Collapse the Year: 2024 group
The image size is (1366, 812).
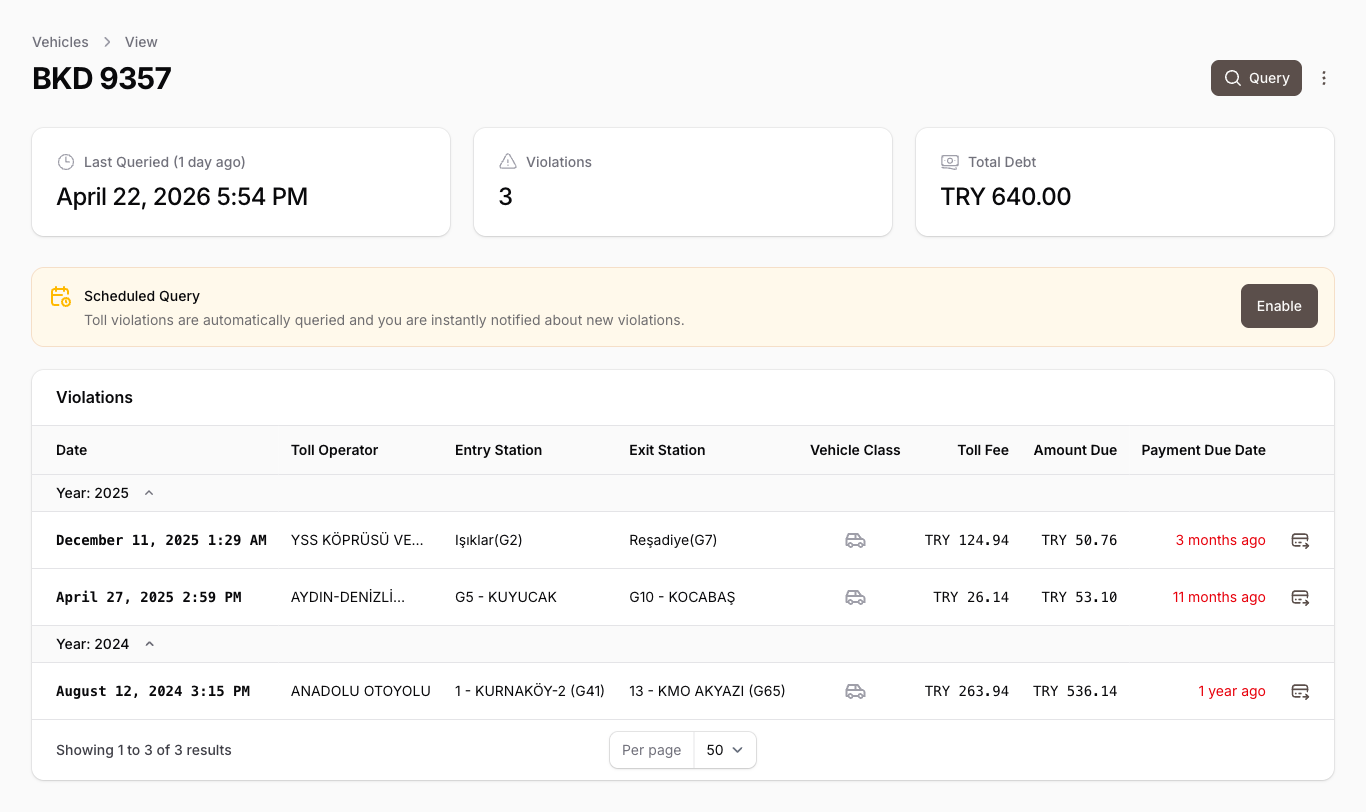tap(149, 644)
